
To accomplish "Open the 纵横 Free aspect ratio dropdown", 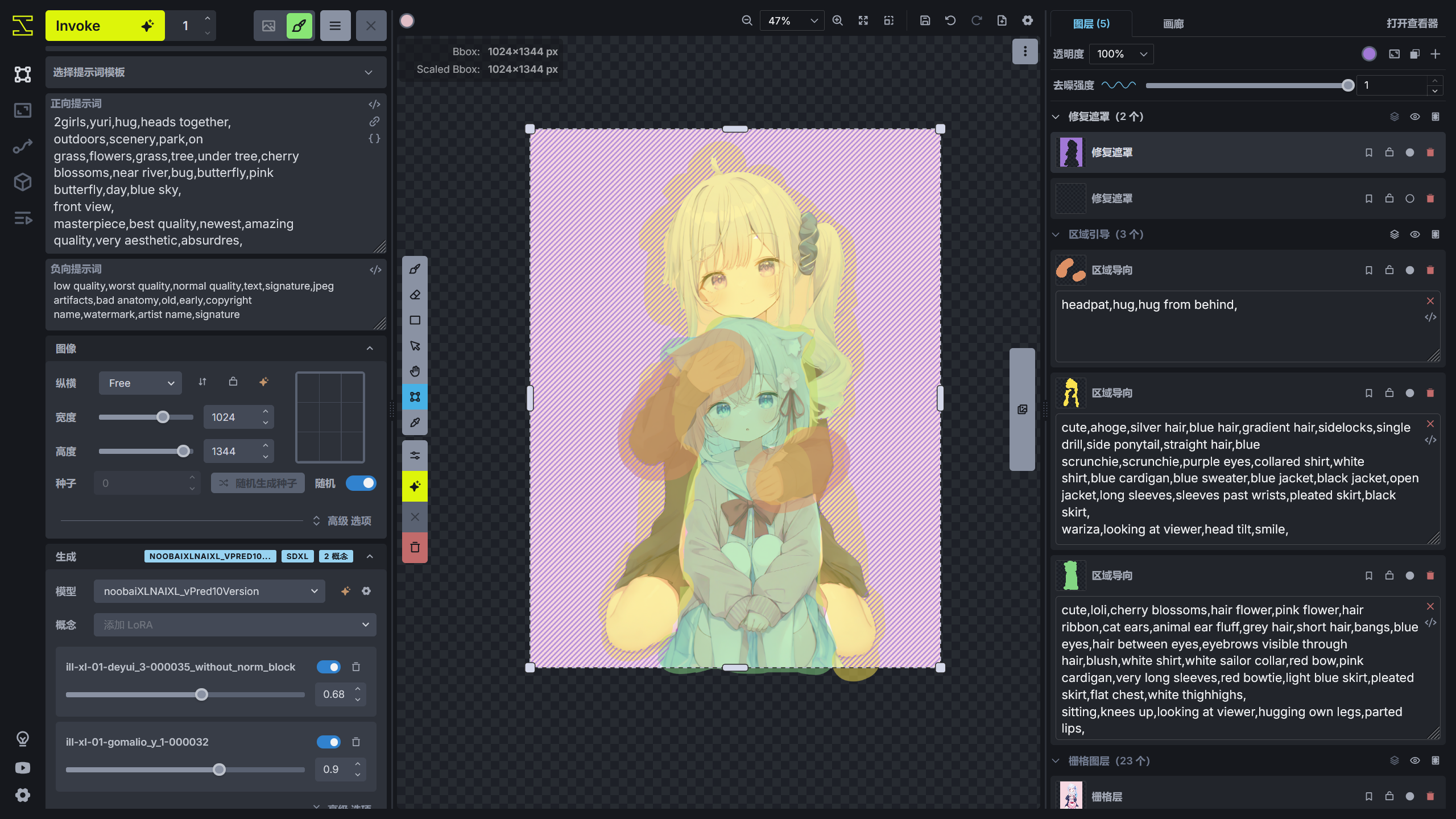I will coord(140,383).
